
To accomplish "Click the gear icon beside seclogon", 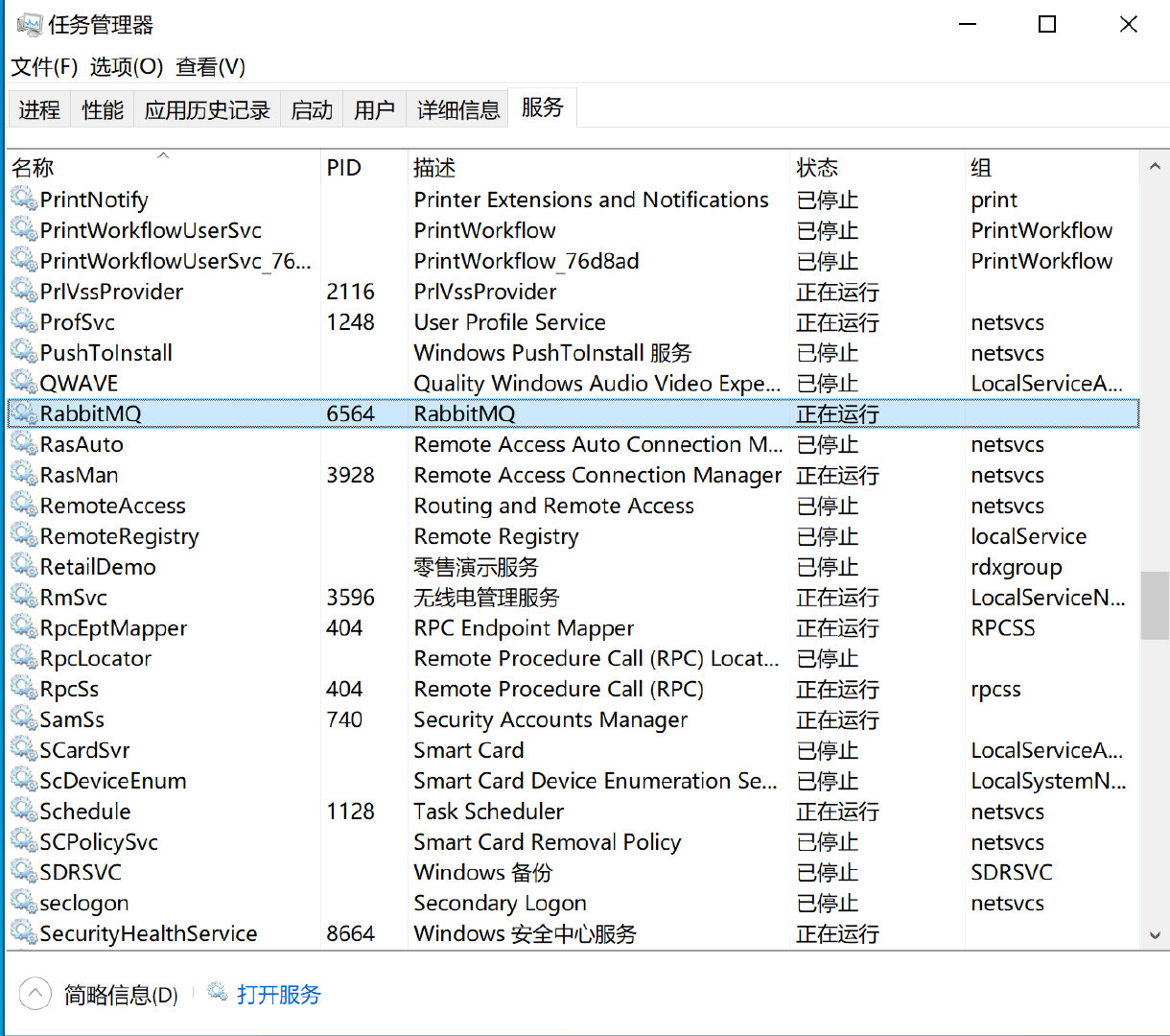I will coord(24,904).
